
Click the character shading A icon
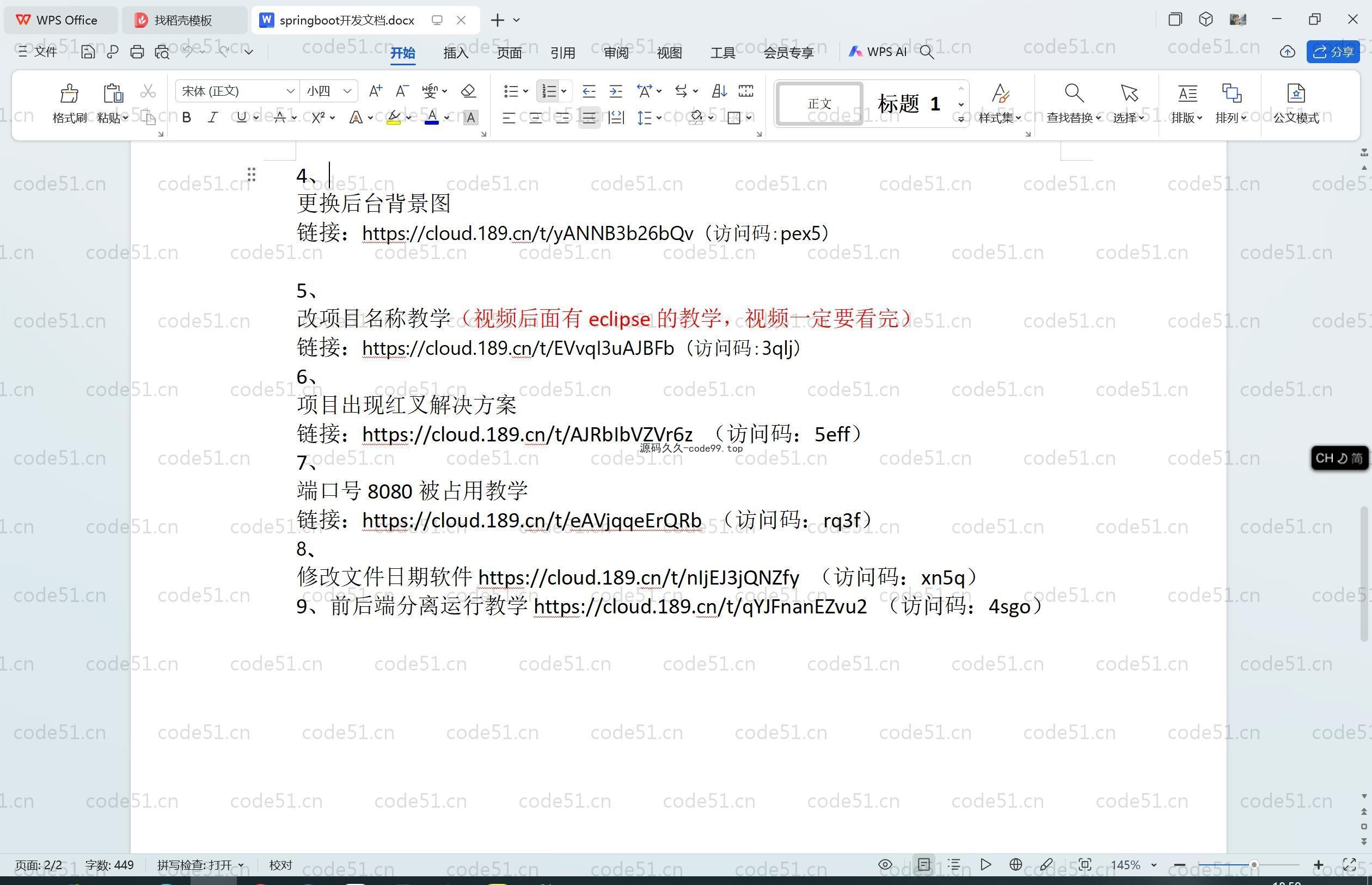[x=470, y=118]
